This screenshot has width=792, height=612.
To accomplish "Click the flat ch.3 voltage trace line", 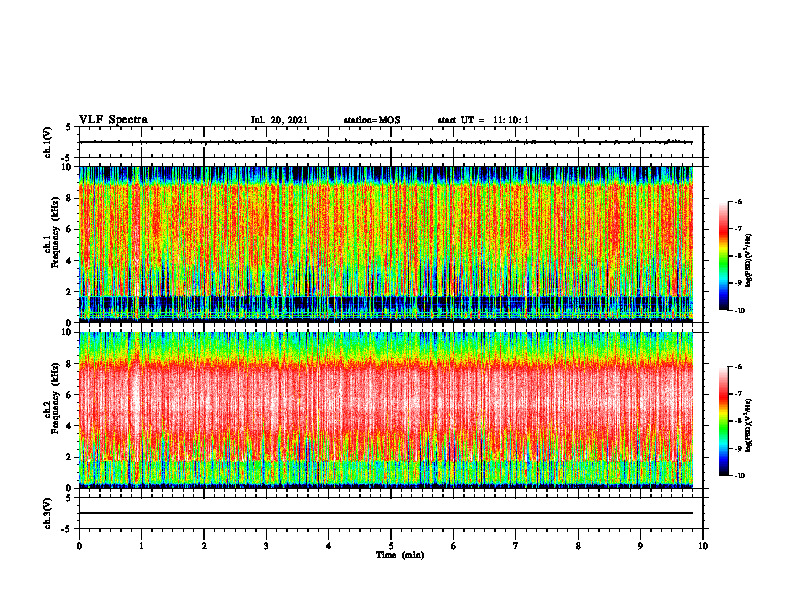I will pos(386,513).
